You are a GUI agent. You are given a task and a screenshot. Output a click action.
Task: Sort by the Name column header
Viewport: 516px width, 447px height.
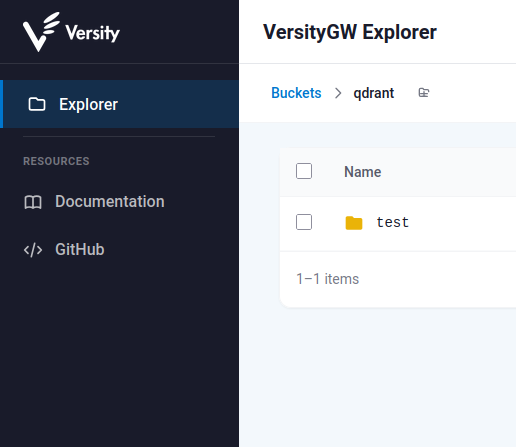pyautogui.click(x=362, y=172)
